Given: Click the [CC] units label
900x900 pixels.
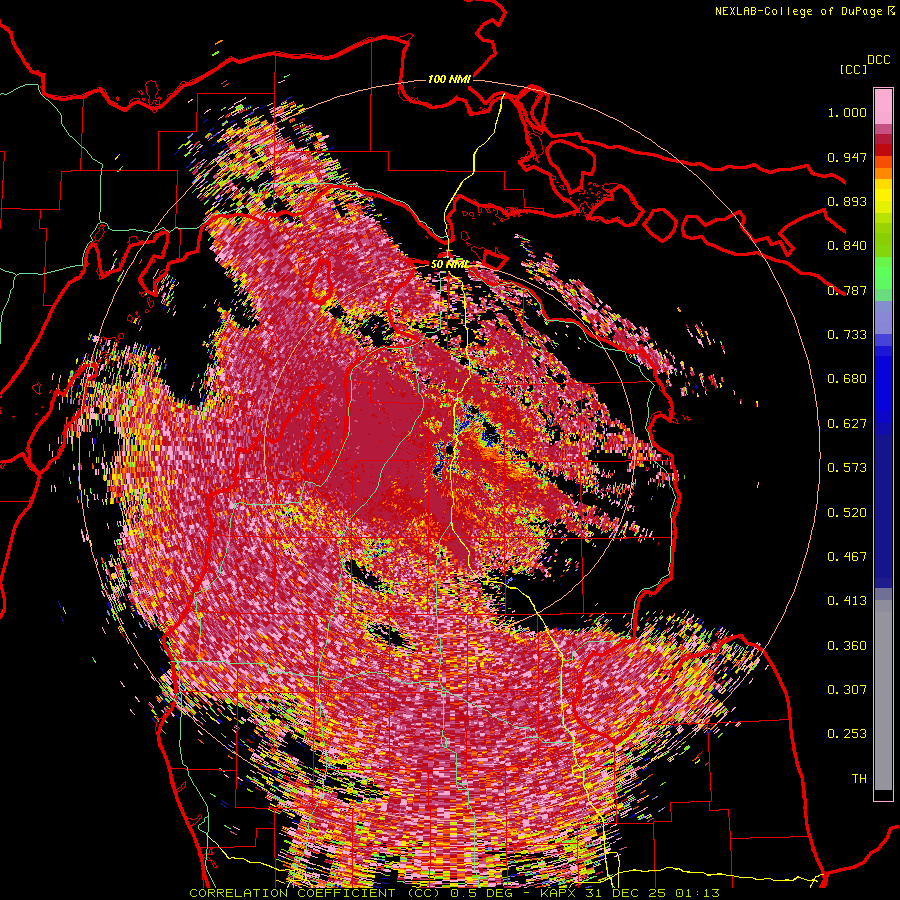Looking at the screenshot, I should tap(854, 69).
